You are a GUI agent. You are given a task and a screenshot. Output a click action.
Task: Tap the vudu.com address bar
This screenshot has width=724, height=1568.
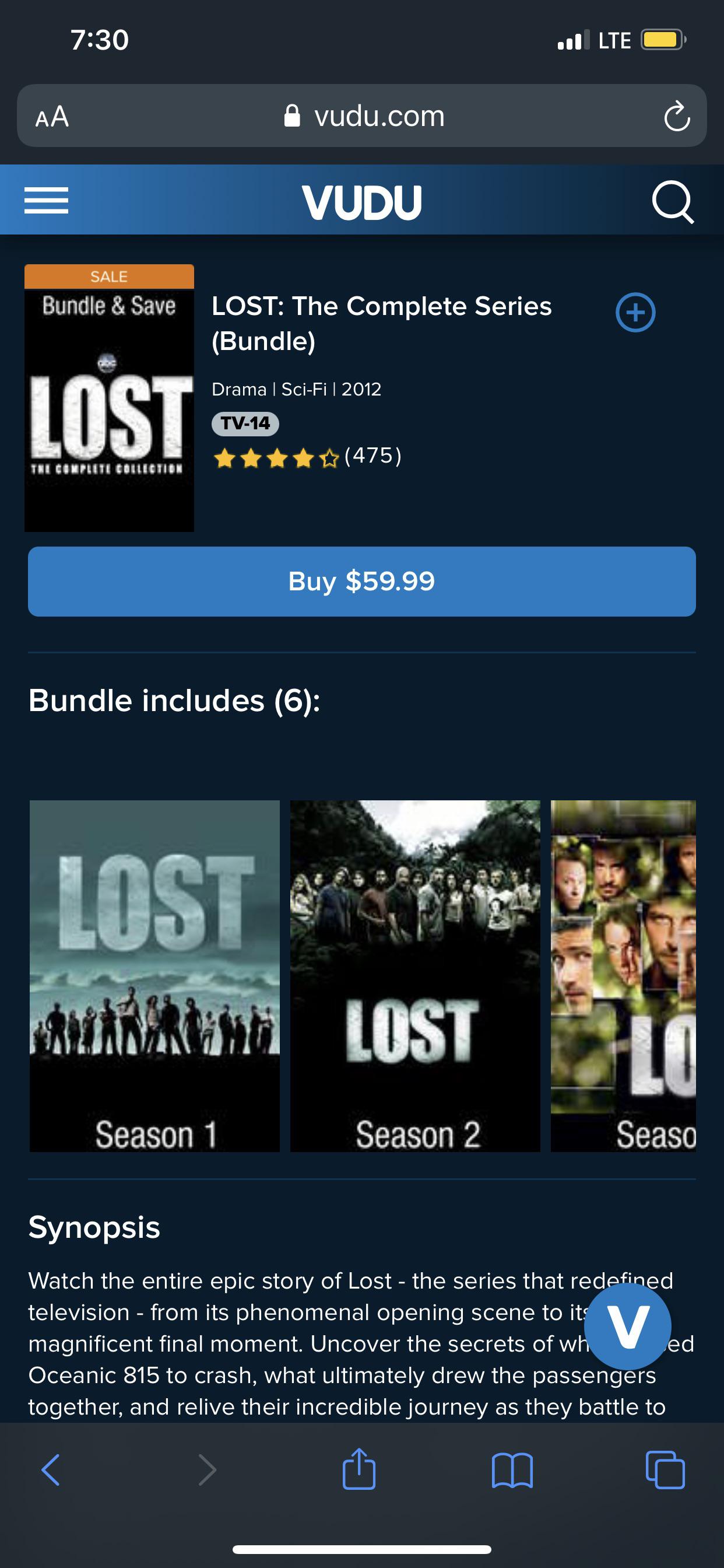pos(362,116)
